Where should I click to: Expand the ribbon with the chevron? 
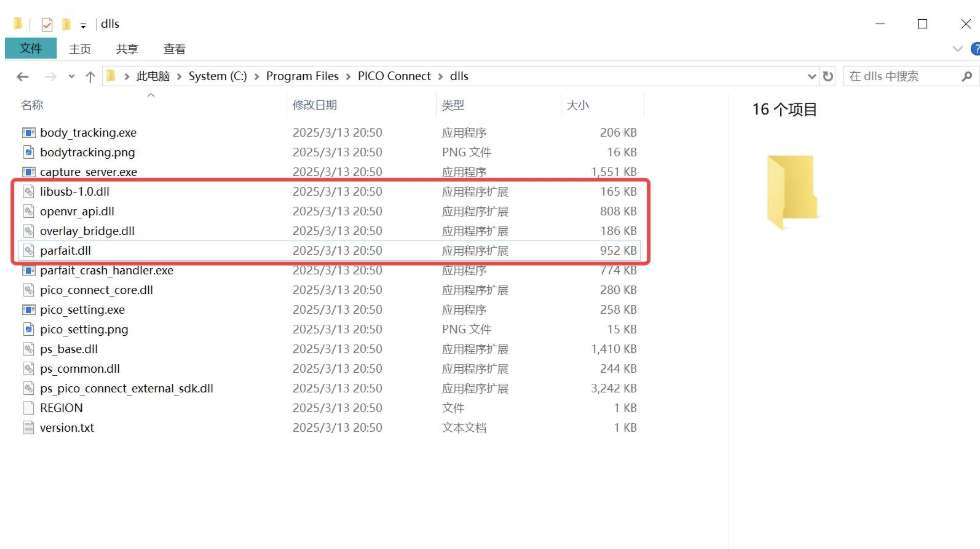958,49
